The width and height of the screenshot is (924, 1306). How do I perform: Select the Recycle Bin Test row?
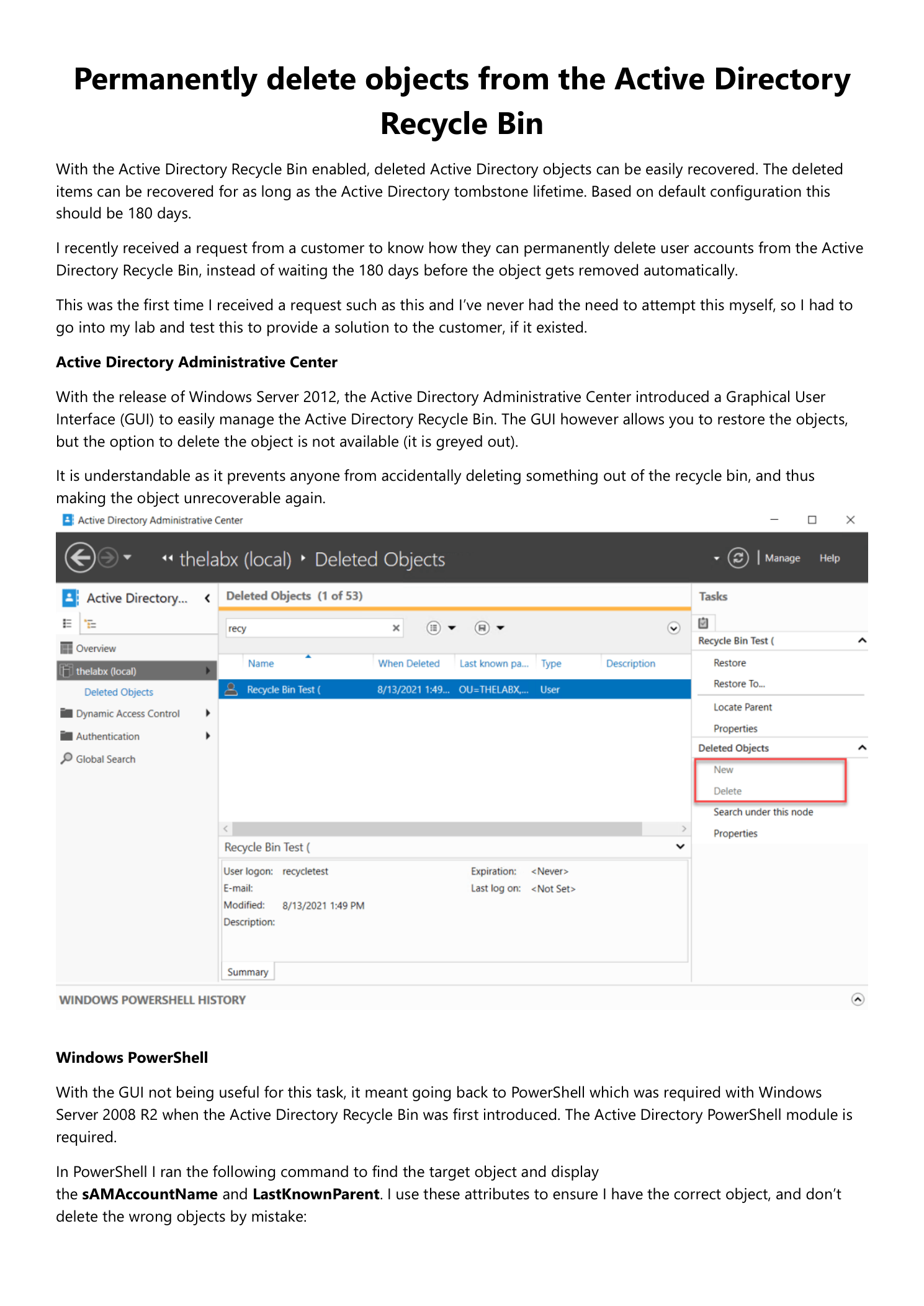pos(455,689)
